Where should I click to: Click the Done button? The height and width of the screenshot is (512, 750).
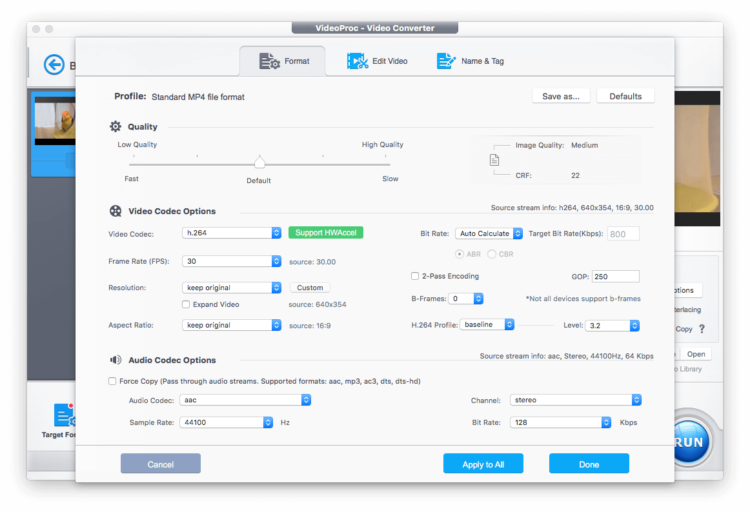click(x=589, y=464)
